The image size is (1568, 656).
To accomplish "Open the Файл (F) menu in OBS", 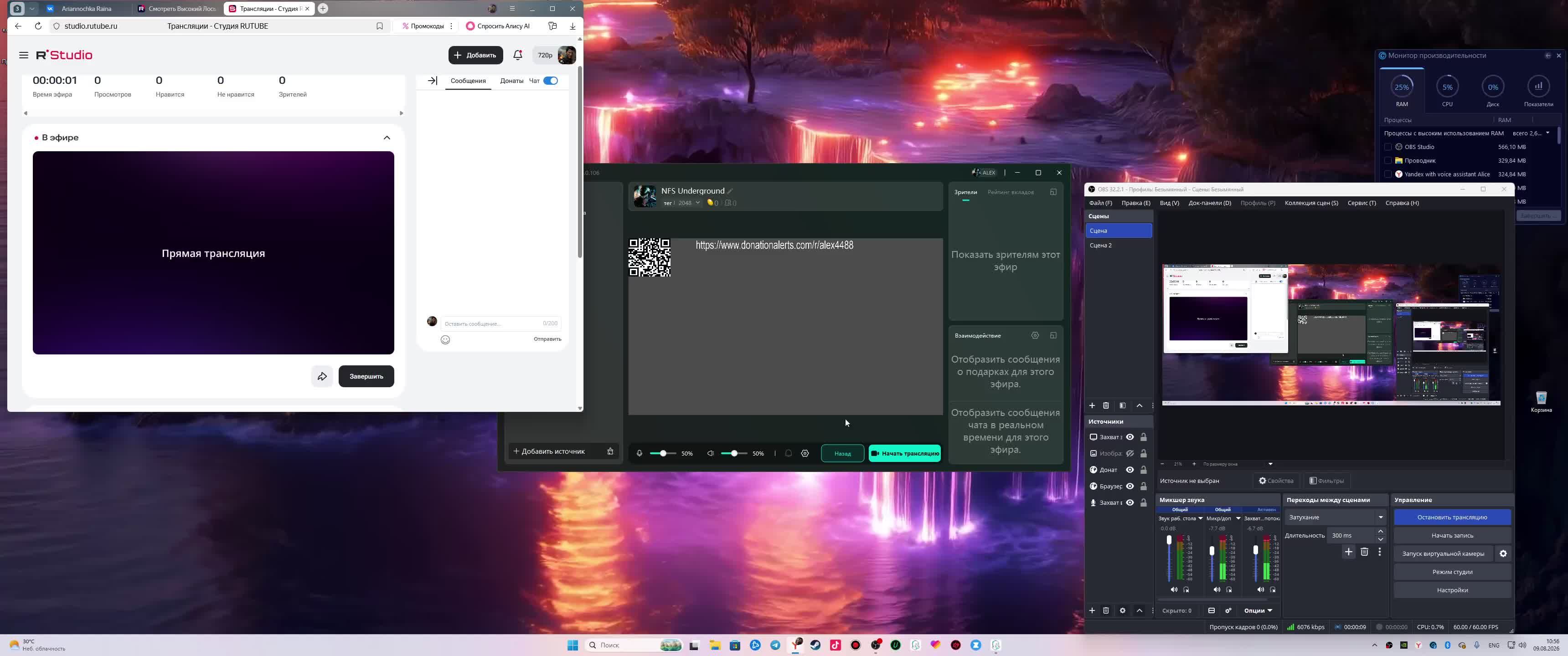I will 1100,203.
